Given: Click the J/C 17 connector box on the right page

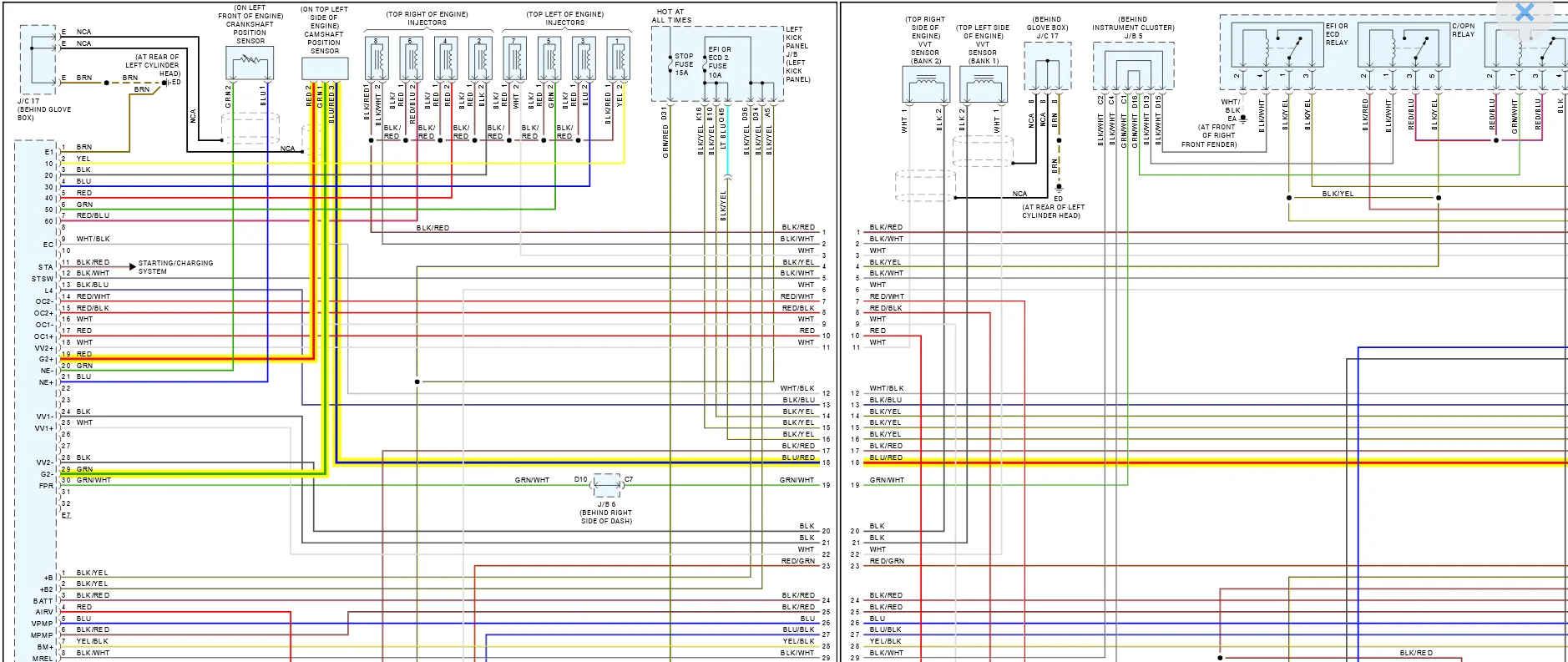Looking at the screenshot, I should tap(1048, 66).
